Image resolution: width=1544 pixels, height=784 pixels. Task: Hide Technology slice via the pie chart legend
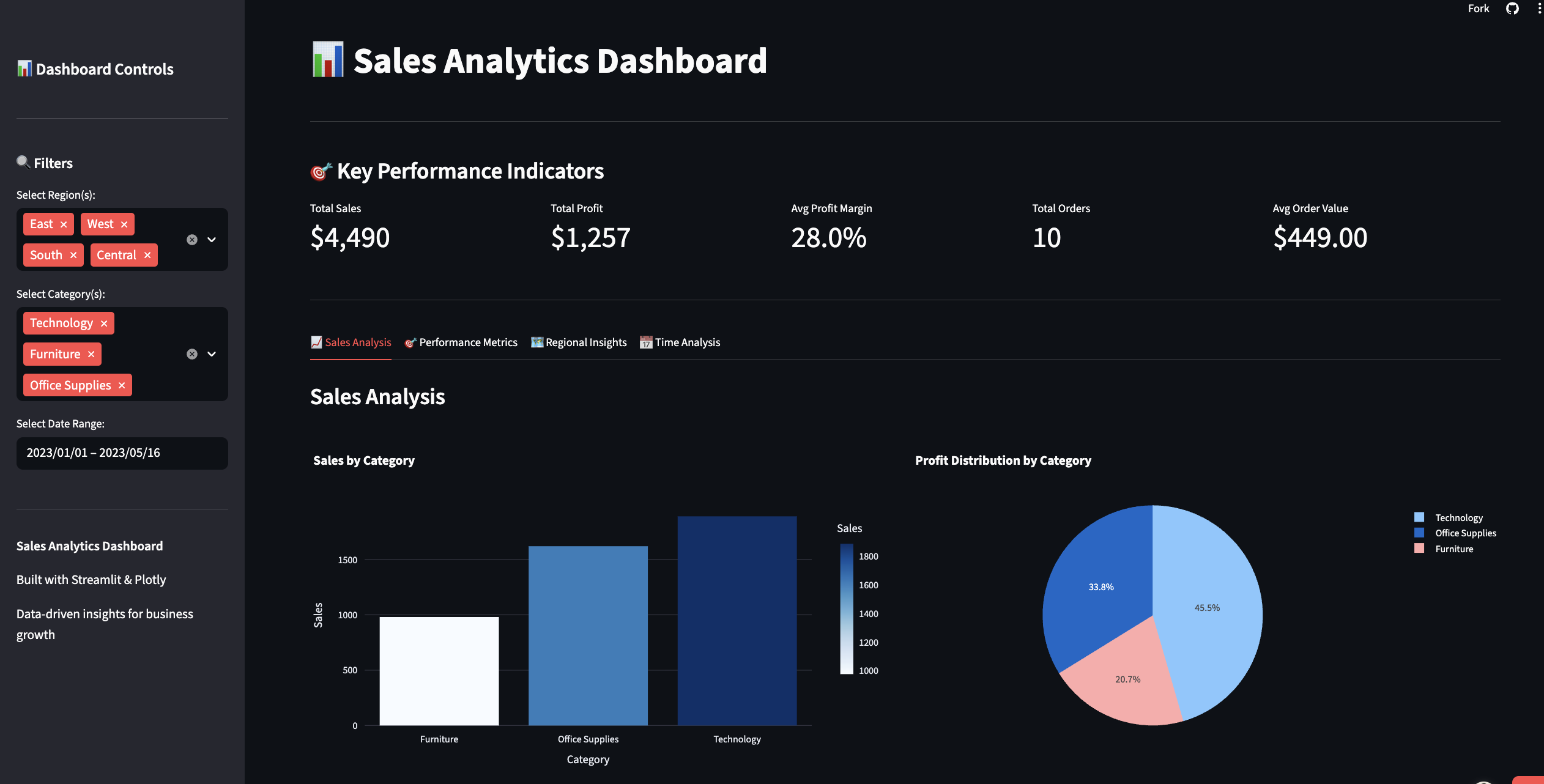1458,517
